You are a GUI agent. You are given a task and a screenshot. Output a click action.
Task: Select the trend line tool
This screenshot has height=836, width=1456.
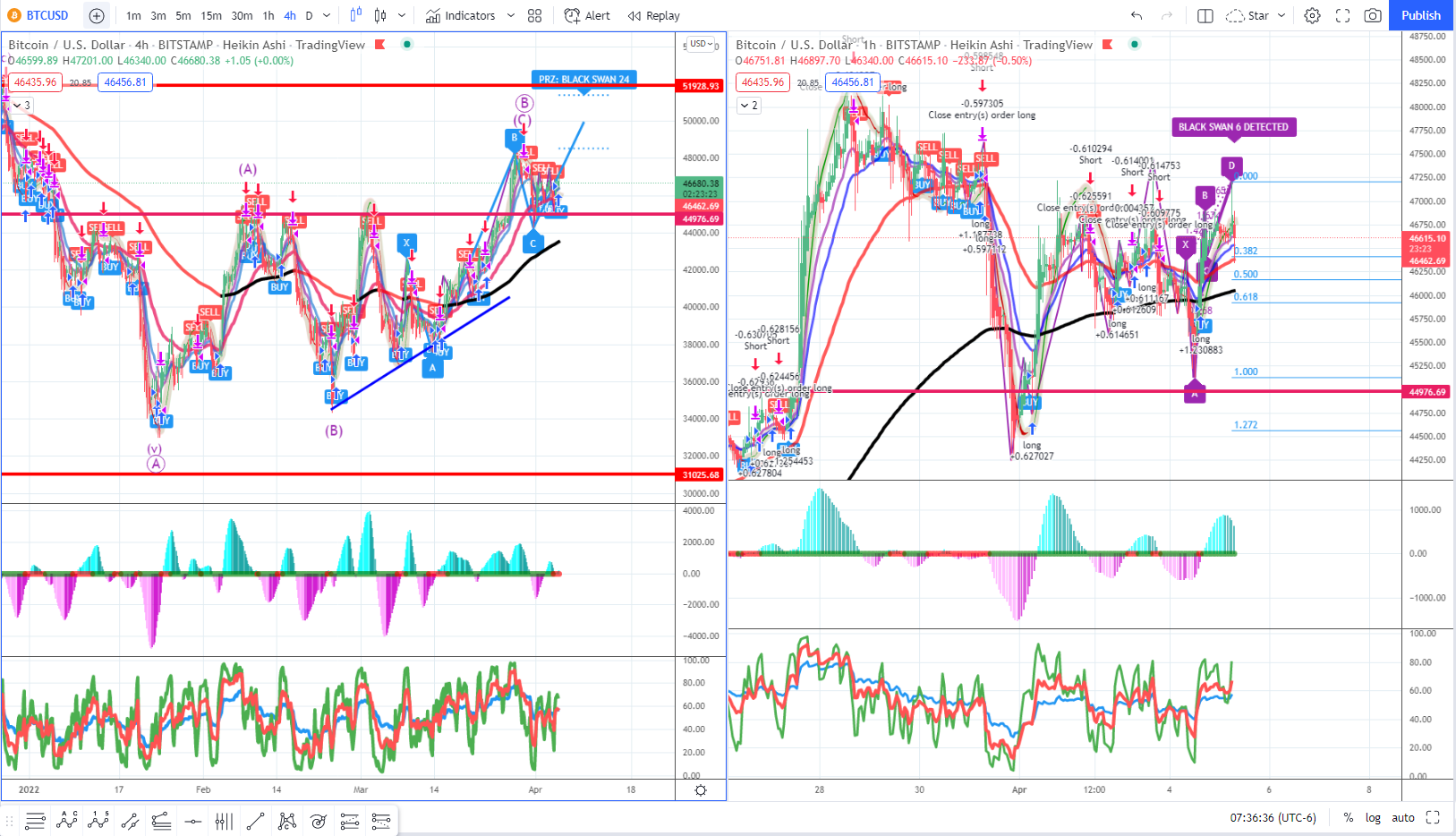[x=255, y=820]
